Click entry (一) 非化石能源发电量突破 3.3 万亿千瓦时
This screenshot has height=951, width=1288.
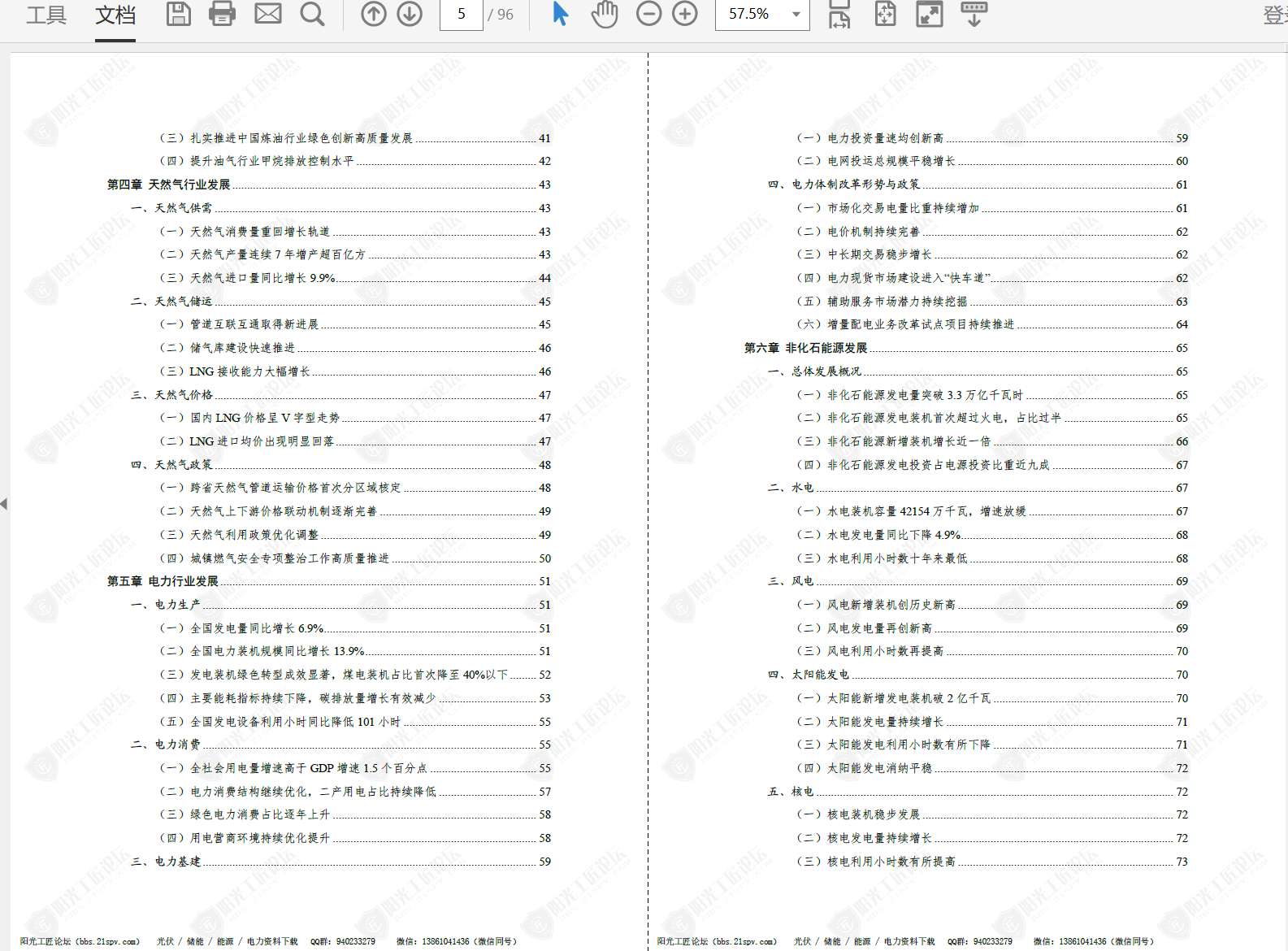coord(992,395)
